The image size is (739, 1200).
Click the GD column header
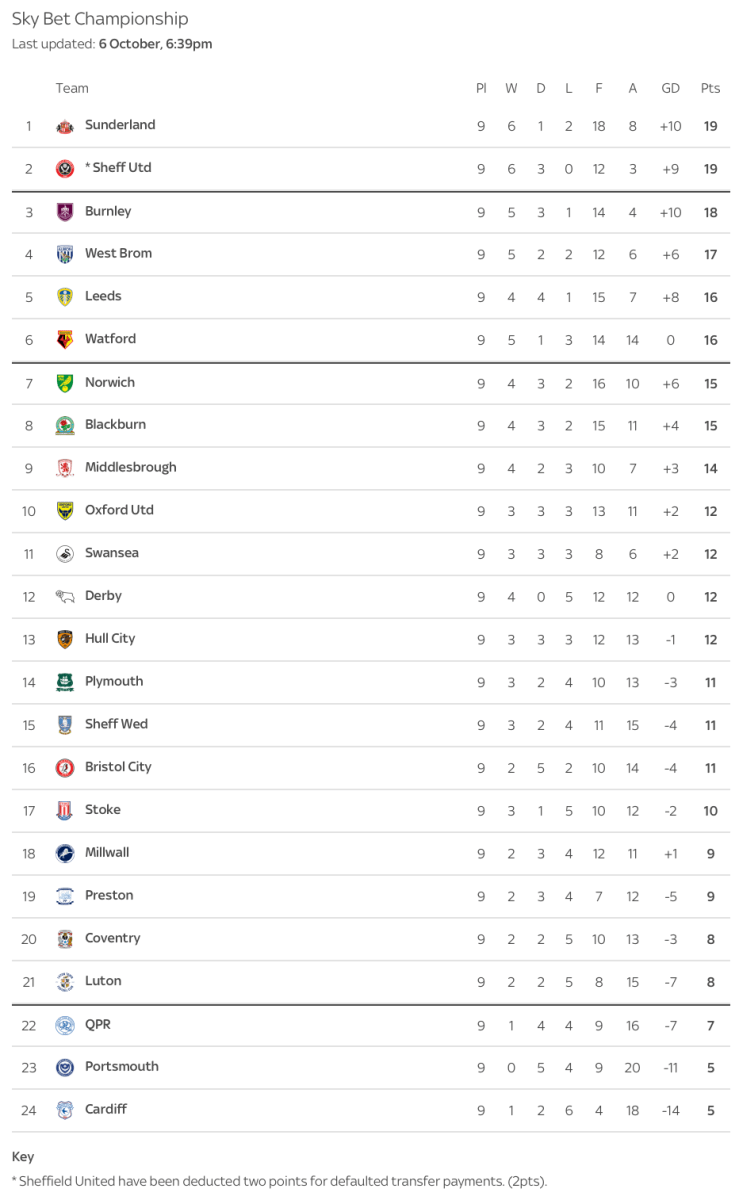tap(670, 88)
